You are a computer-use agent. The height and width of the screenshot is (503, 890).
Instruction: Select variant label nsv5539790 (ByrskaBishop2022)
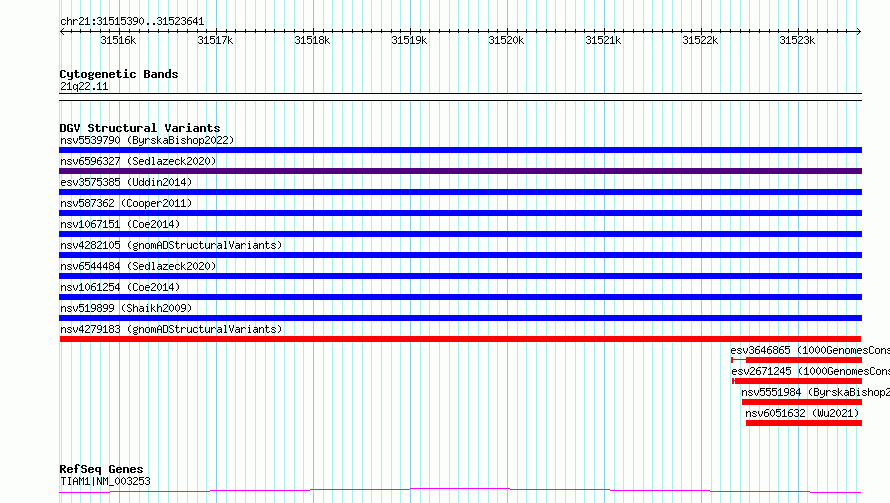tap(147, 140)
